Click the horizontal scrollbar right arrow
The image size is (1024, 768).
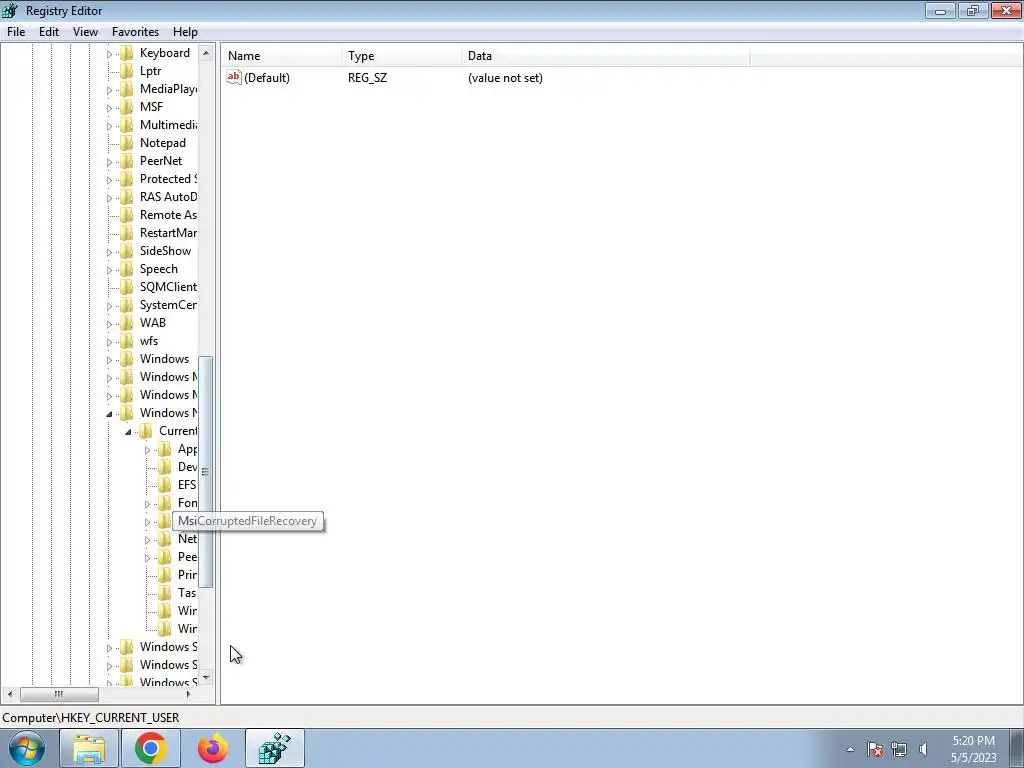(x=189, y=694)
